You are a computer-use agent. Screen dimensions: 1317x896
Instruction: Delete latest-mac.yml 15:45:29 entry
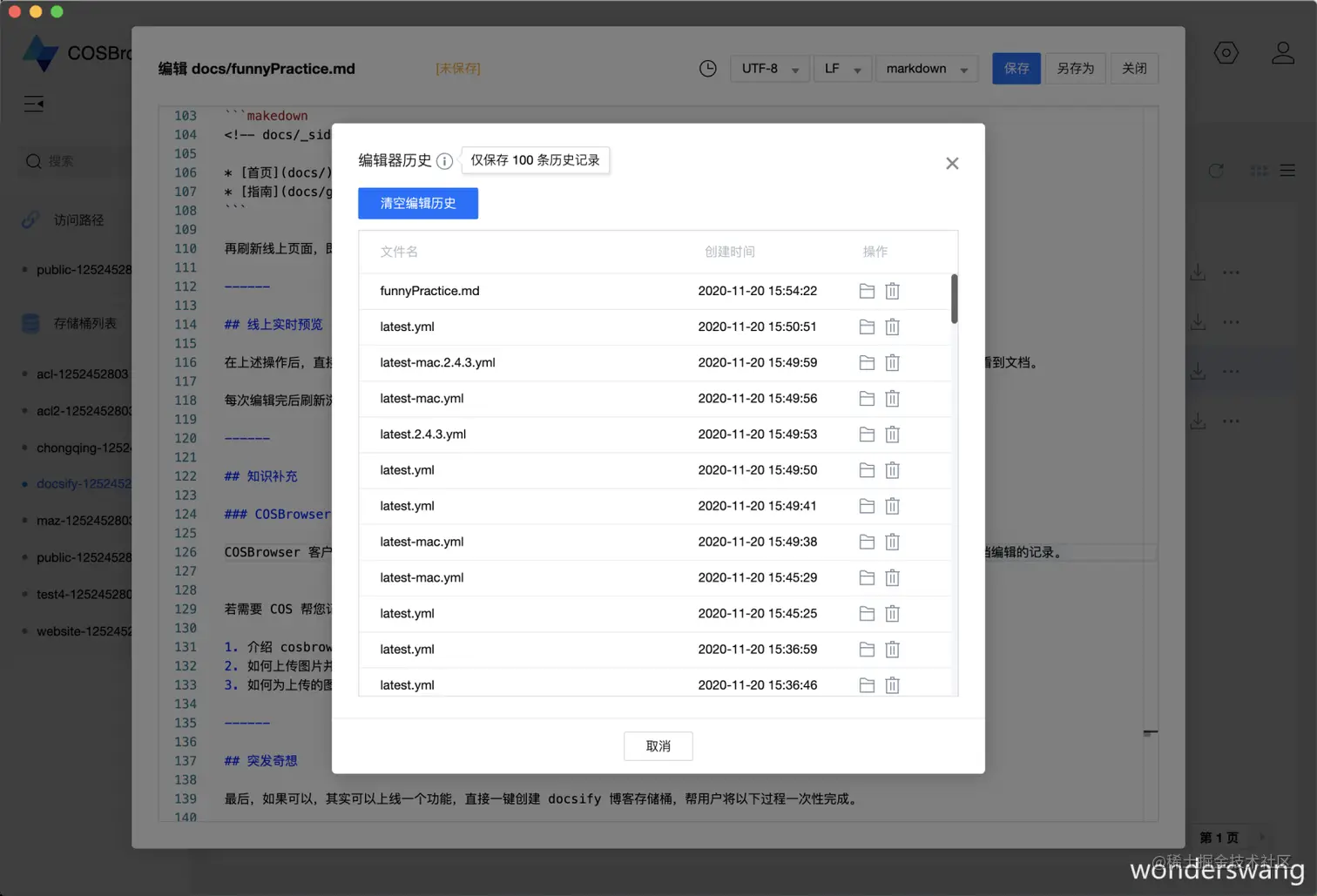point(892,577)
